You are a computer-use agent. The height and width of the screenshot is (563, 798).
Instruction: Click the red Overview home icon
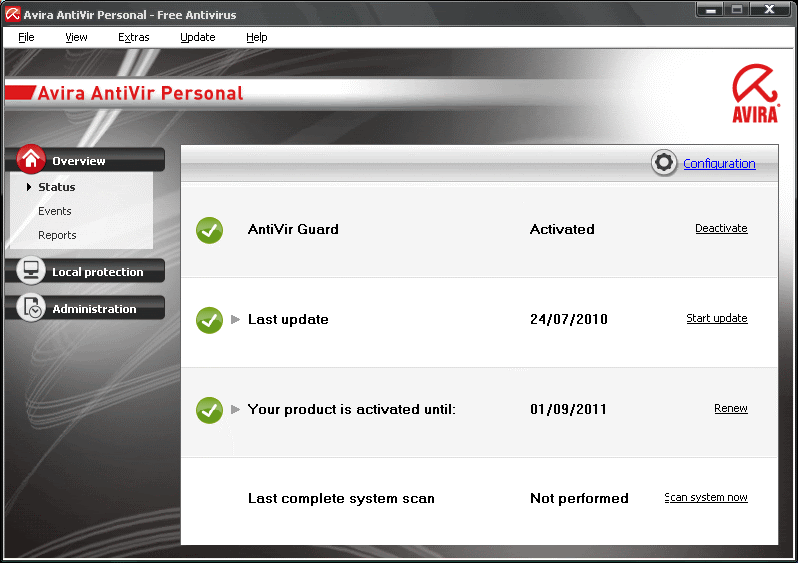(x=32, y=159)
